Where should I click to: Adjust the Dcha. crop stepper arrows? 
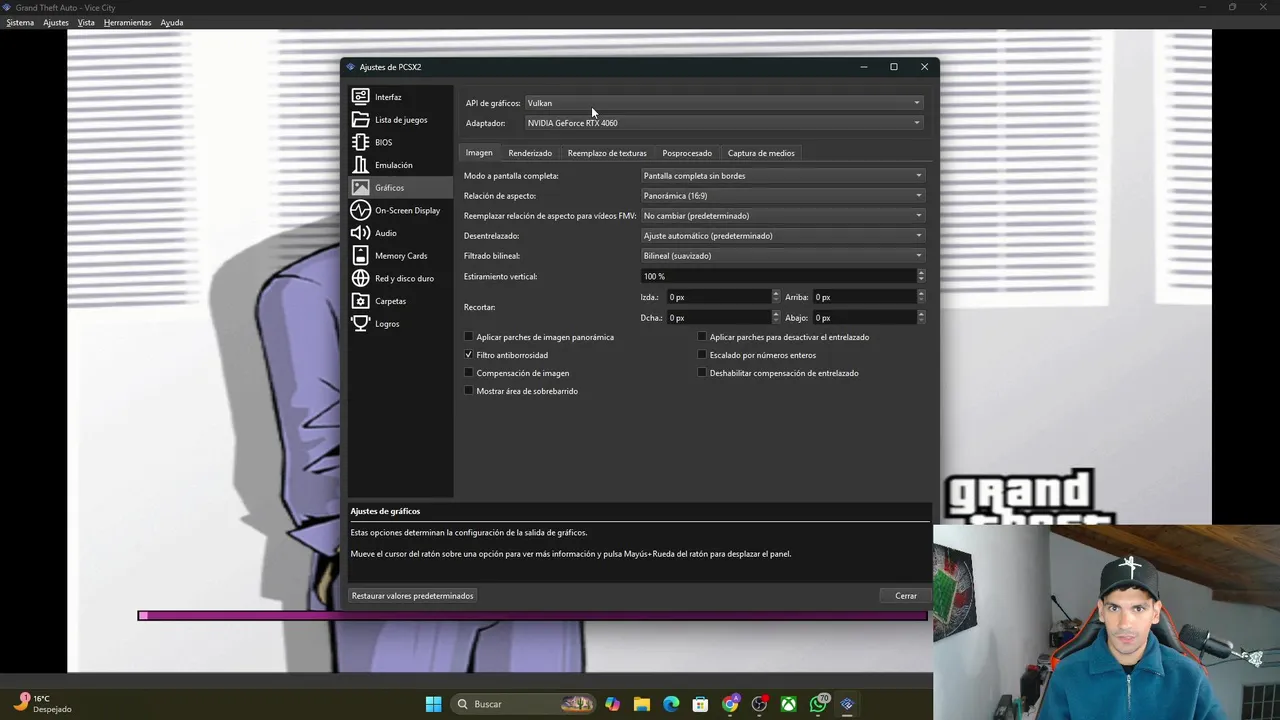776,318
